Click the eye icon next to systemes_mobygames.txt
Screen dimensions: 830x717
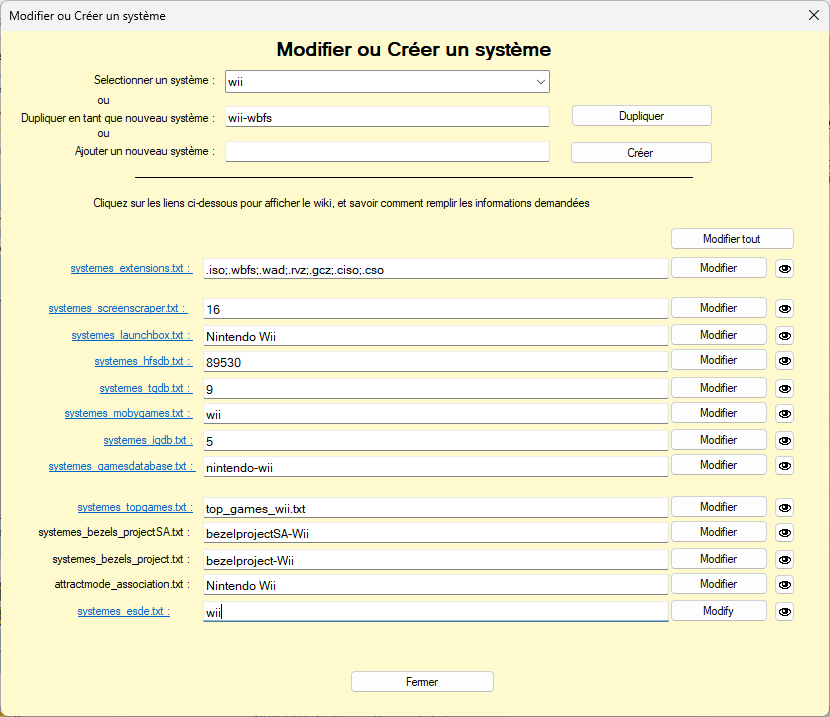[784, 414]
